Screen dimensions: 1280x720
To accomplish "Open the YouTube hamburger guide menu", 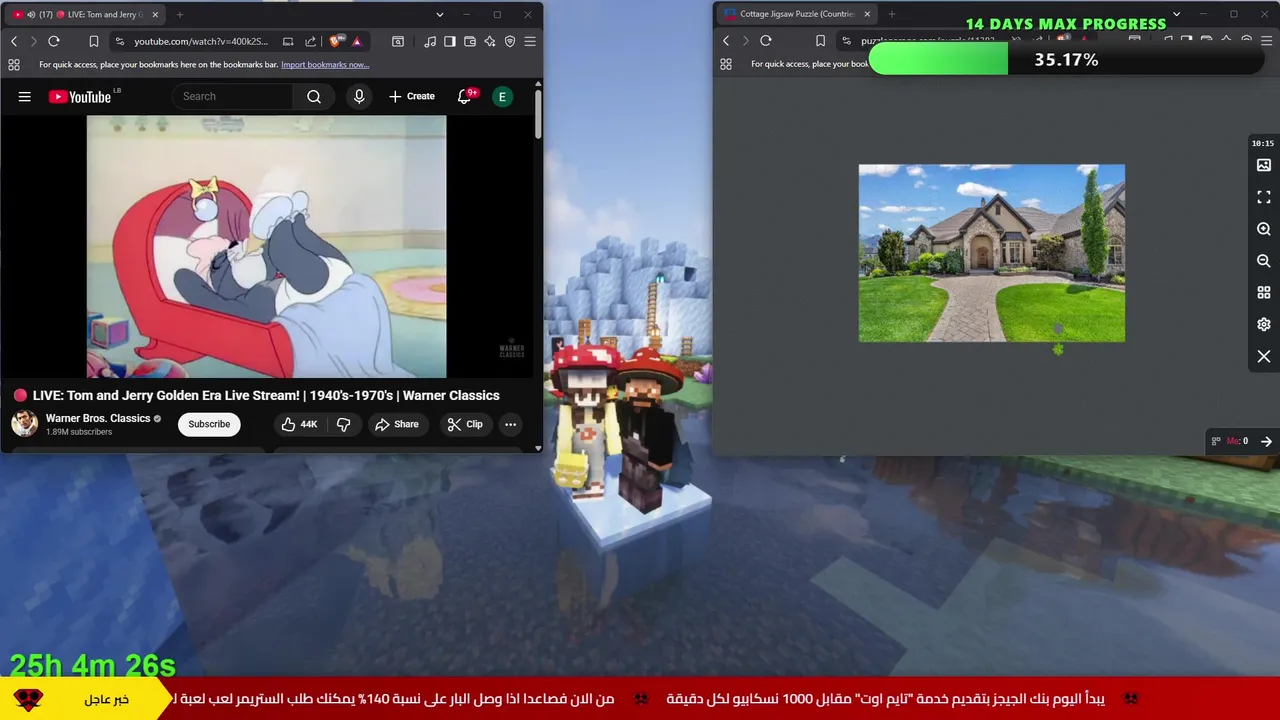I will tap(25, 97).
